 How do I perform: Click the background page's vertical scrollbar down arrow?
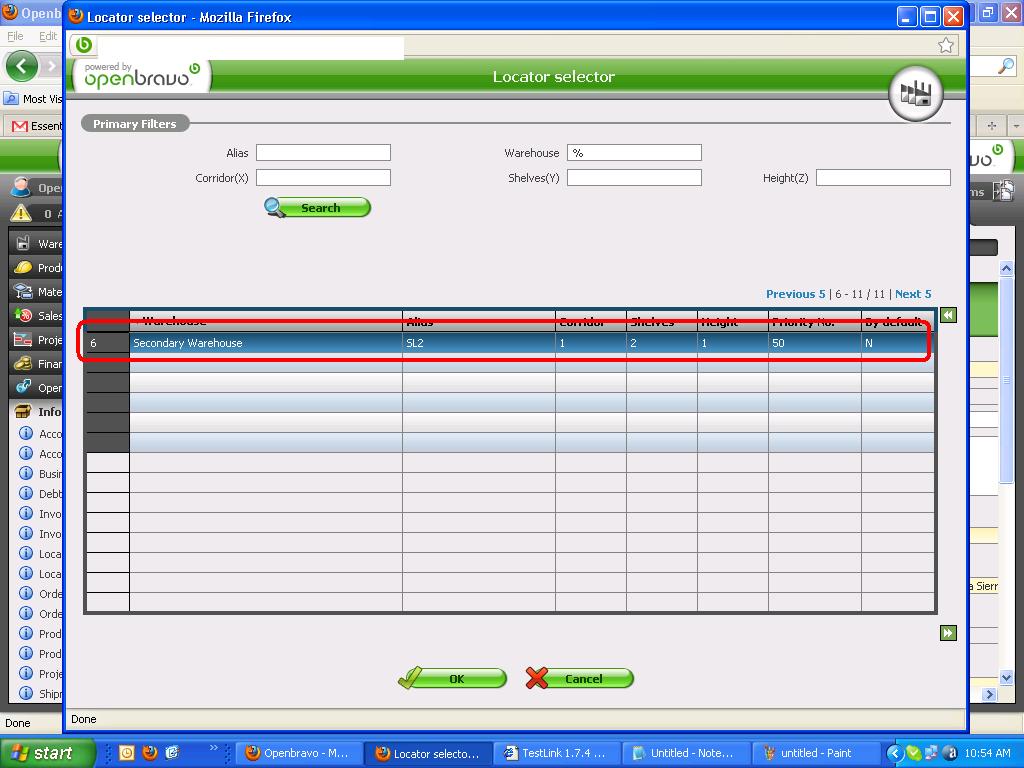(1007, 678)
